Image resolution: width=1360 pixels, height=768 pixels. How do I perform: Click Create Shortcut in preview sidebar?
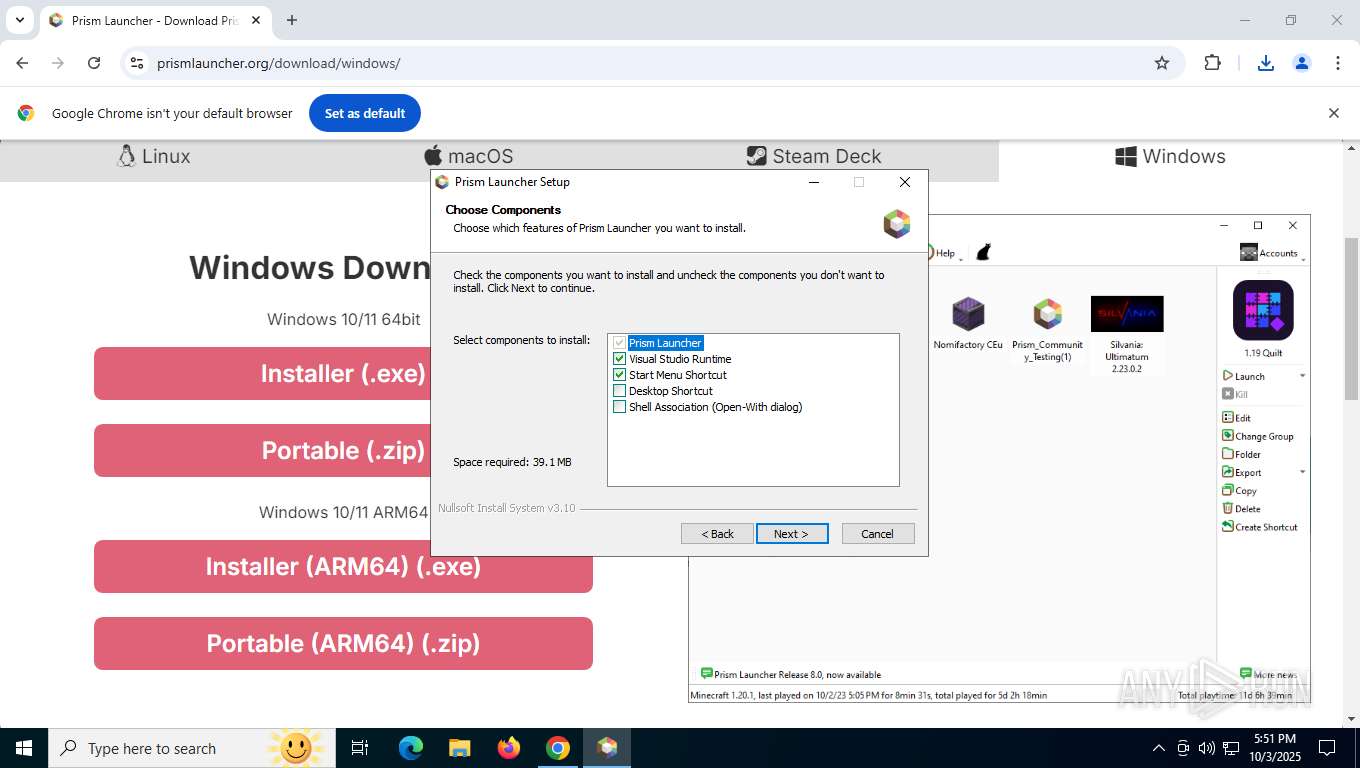[x=1260, y=526]
